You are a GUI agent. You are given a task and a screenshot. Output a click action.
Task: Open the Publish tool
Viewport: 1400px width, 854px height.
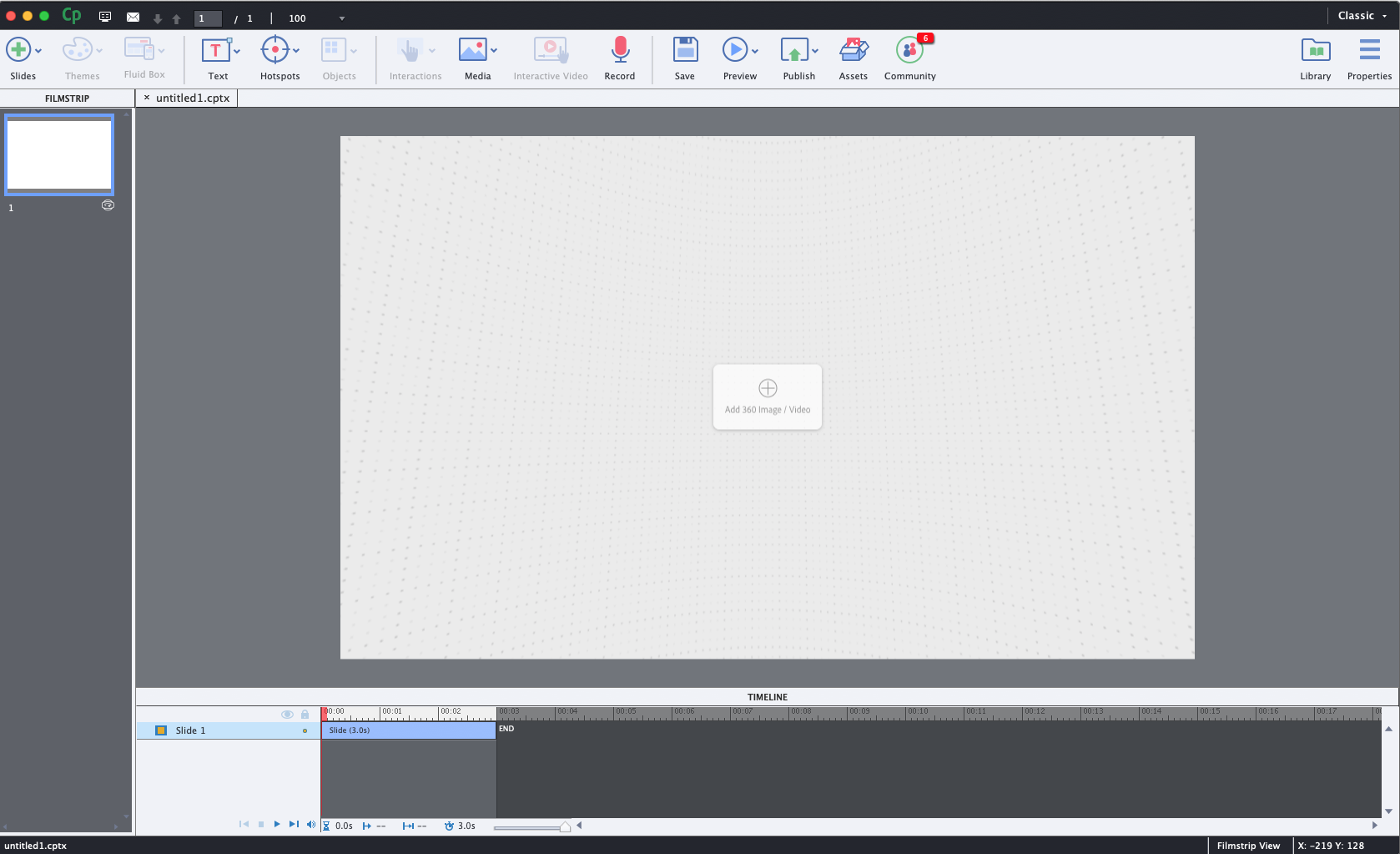pos(794,50)
